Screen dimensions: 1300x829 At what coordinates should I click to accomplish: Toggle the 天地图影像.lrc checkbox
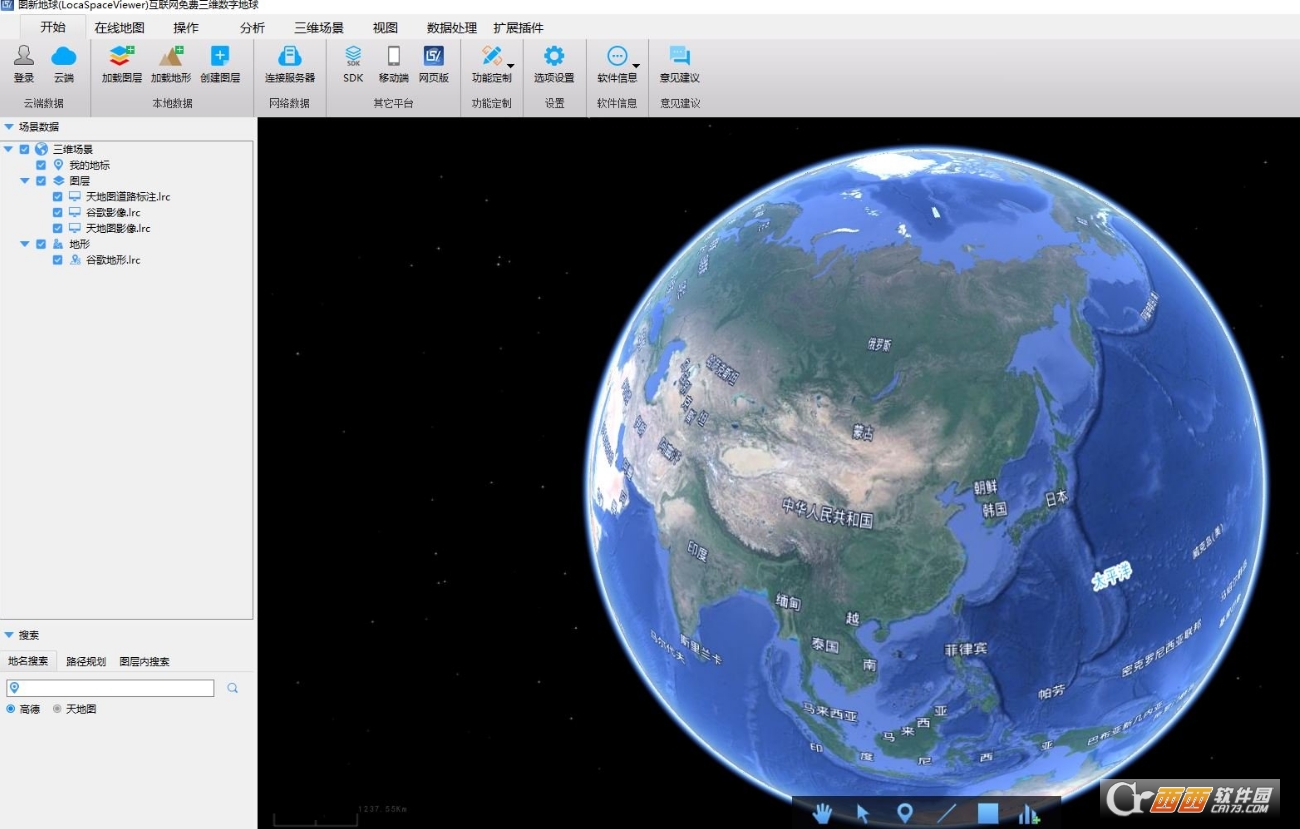[x=58, y=228]
